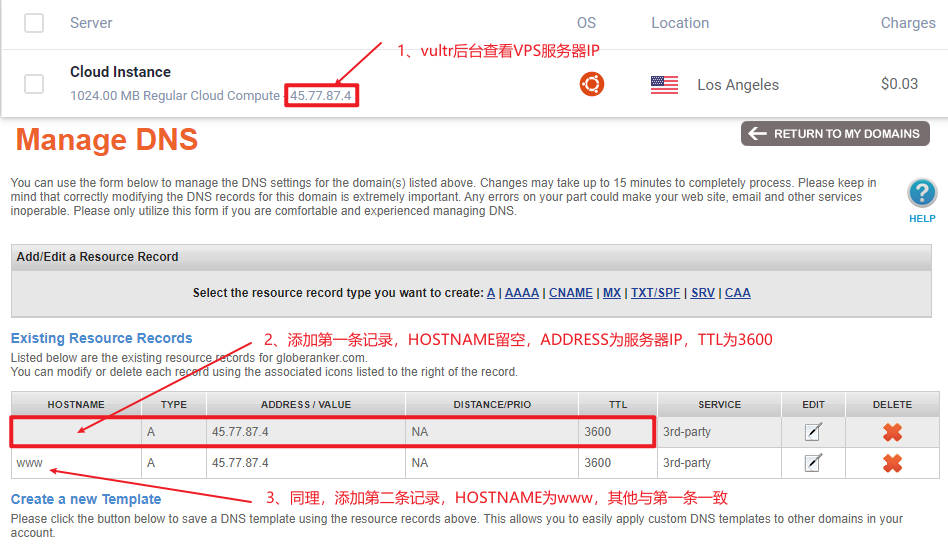Click the server IP 45.77.87.4 in instance row
This screenshot has width=948, height=546.
coord(321,96)
